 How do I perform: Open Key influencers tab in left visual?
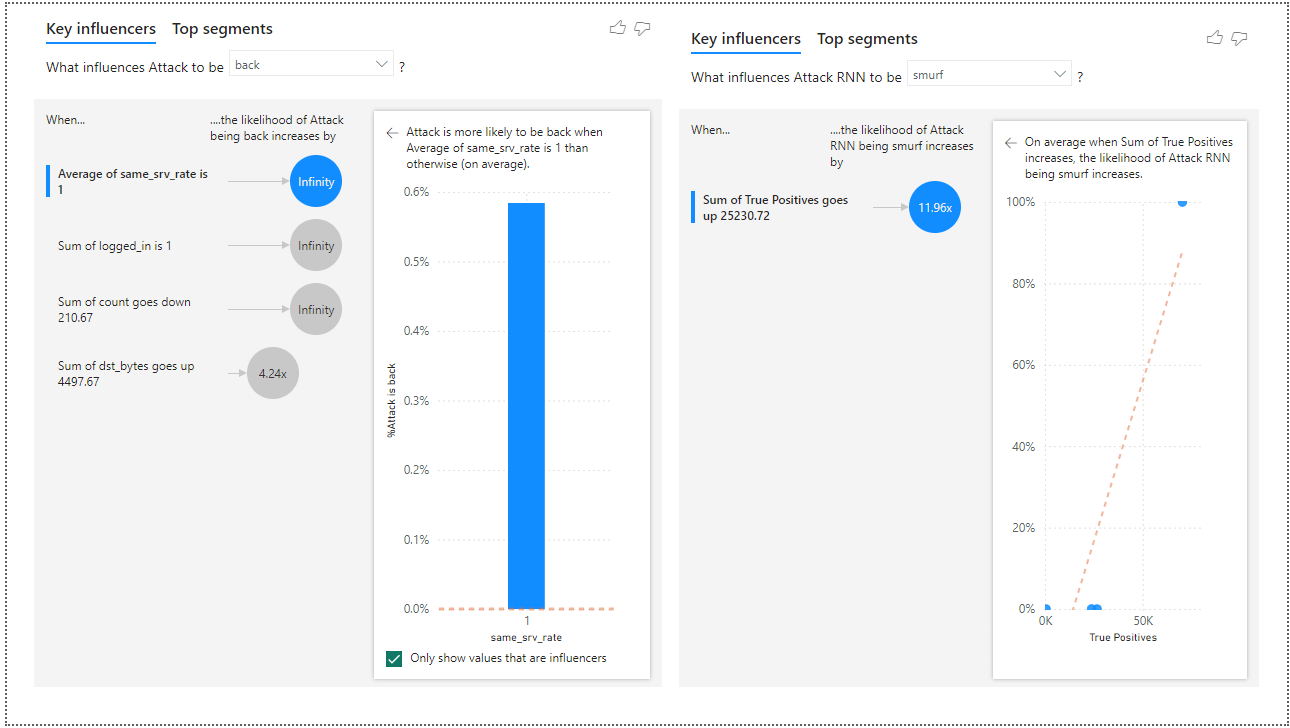(x=101, y=29)
